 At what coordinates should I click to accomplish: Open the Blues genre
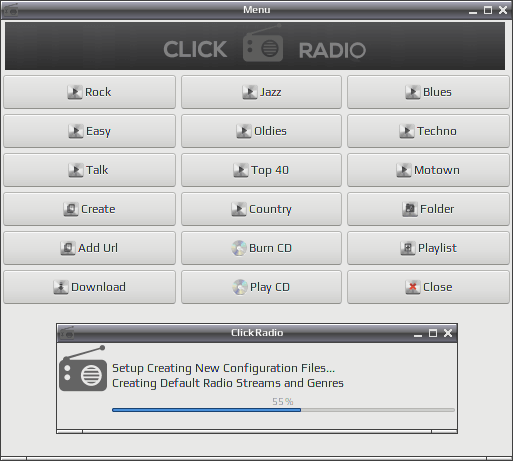428,92
